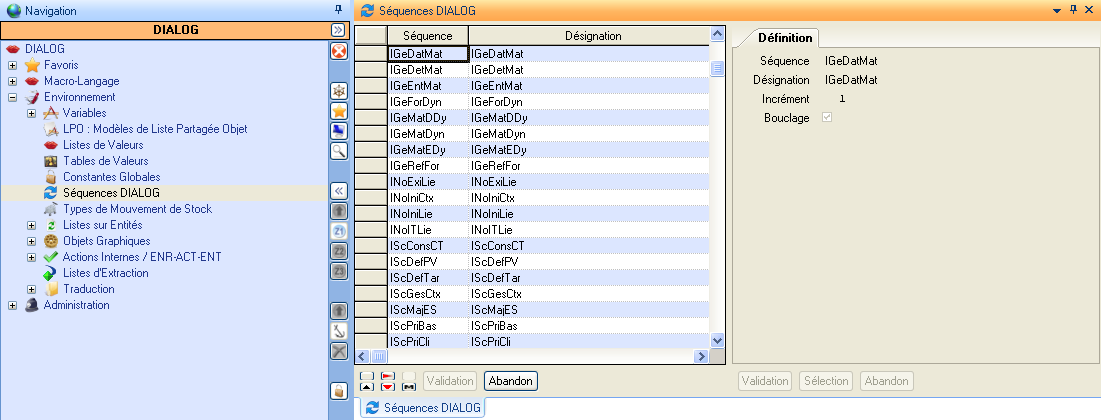The height and width of the screenshot is (420, 1101).
Task: Click Validation button in definition panel
Action: click(x=765, y=381)
